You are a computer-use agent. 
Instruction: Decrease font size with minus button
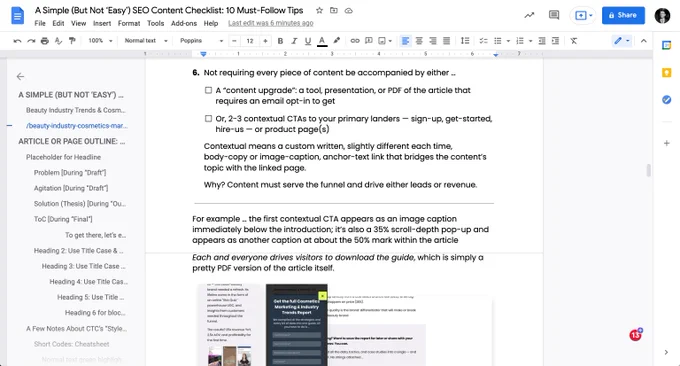(234, 41)
